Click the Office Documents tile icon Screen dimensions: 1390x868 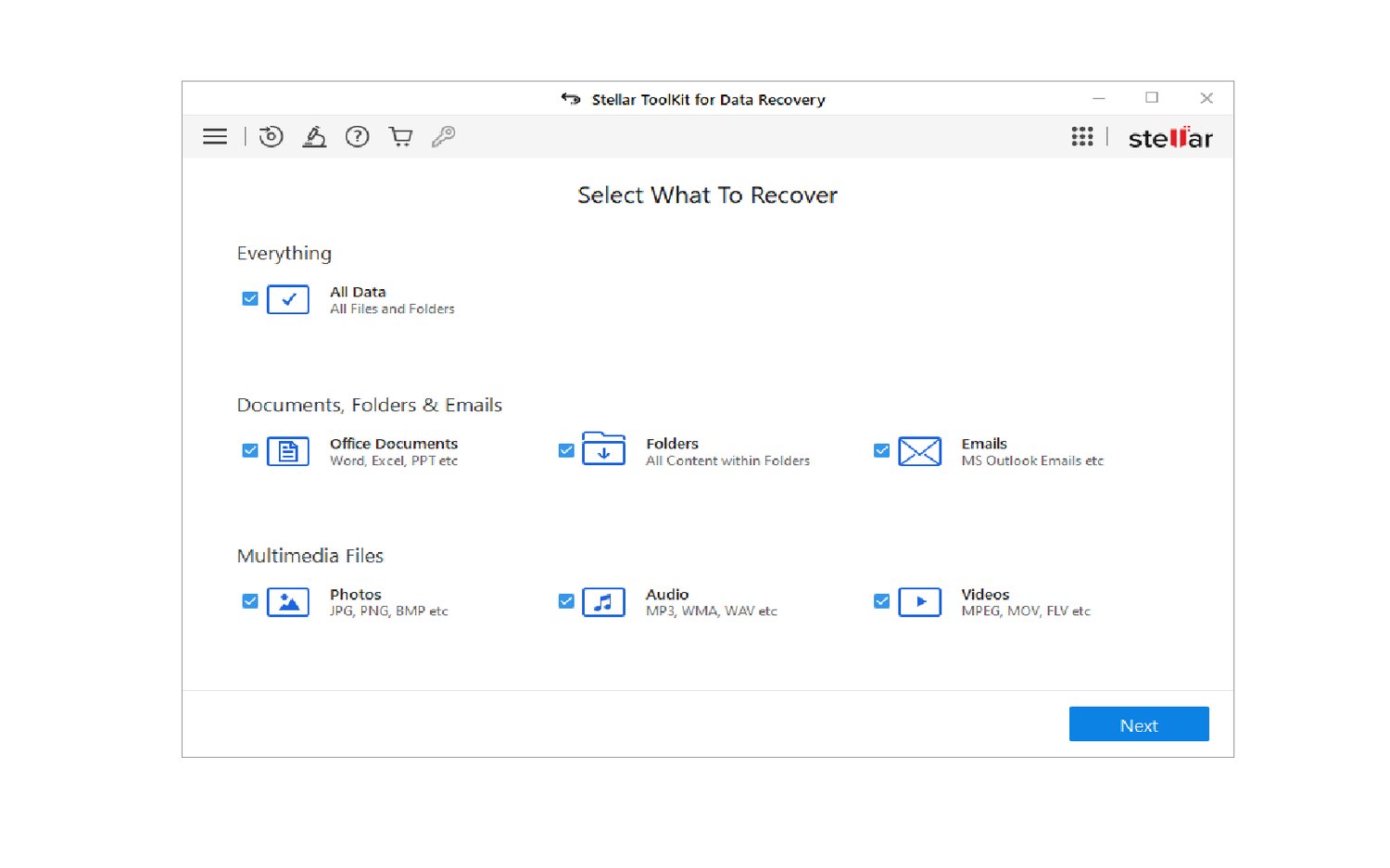click(x=288, y=451)
